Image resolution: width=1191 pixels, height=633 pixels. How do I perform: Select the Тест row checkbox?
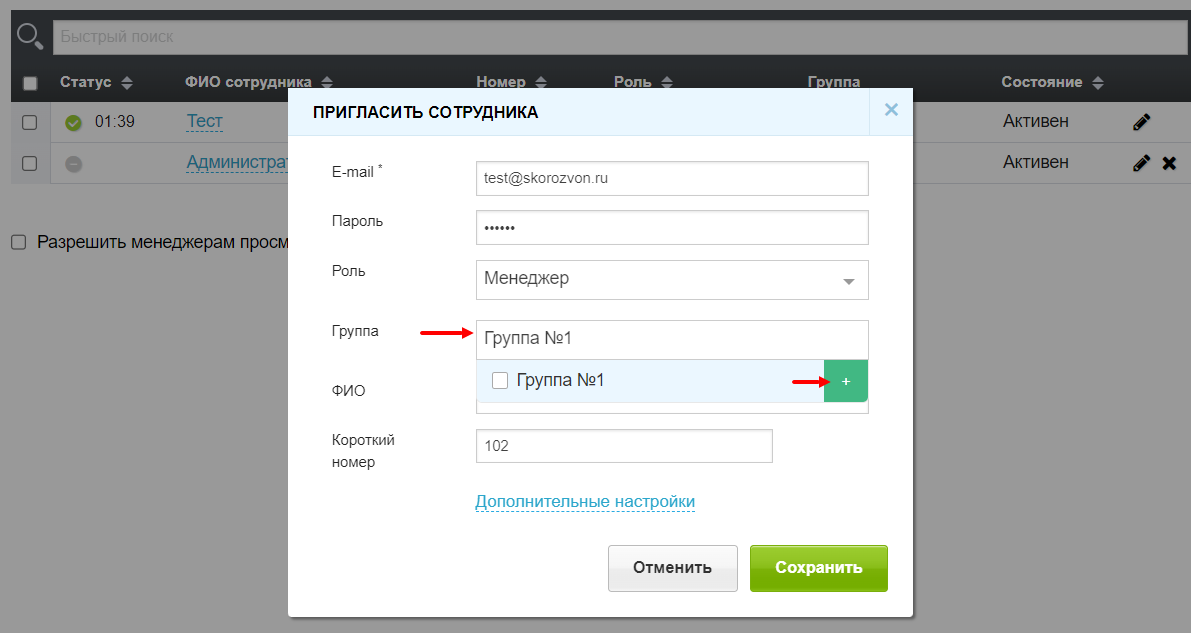[30, 122]
